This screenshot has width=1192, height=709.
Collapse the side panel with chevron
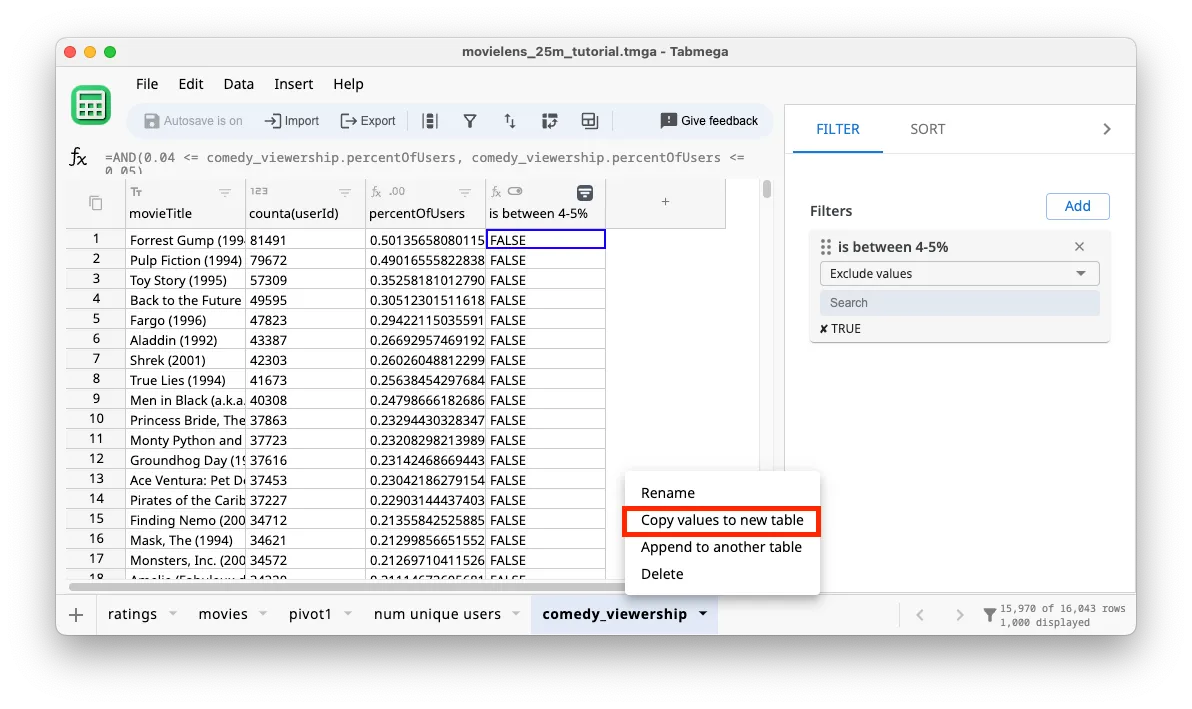(x=1106, y=129)
